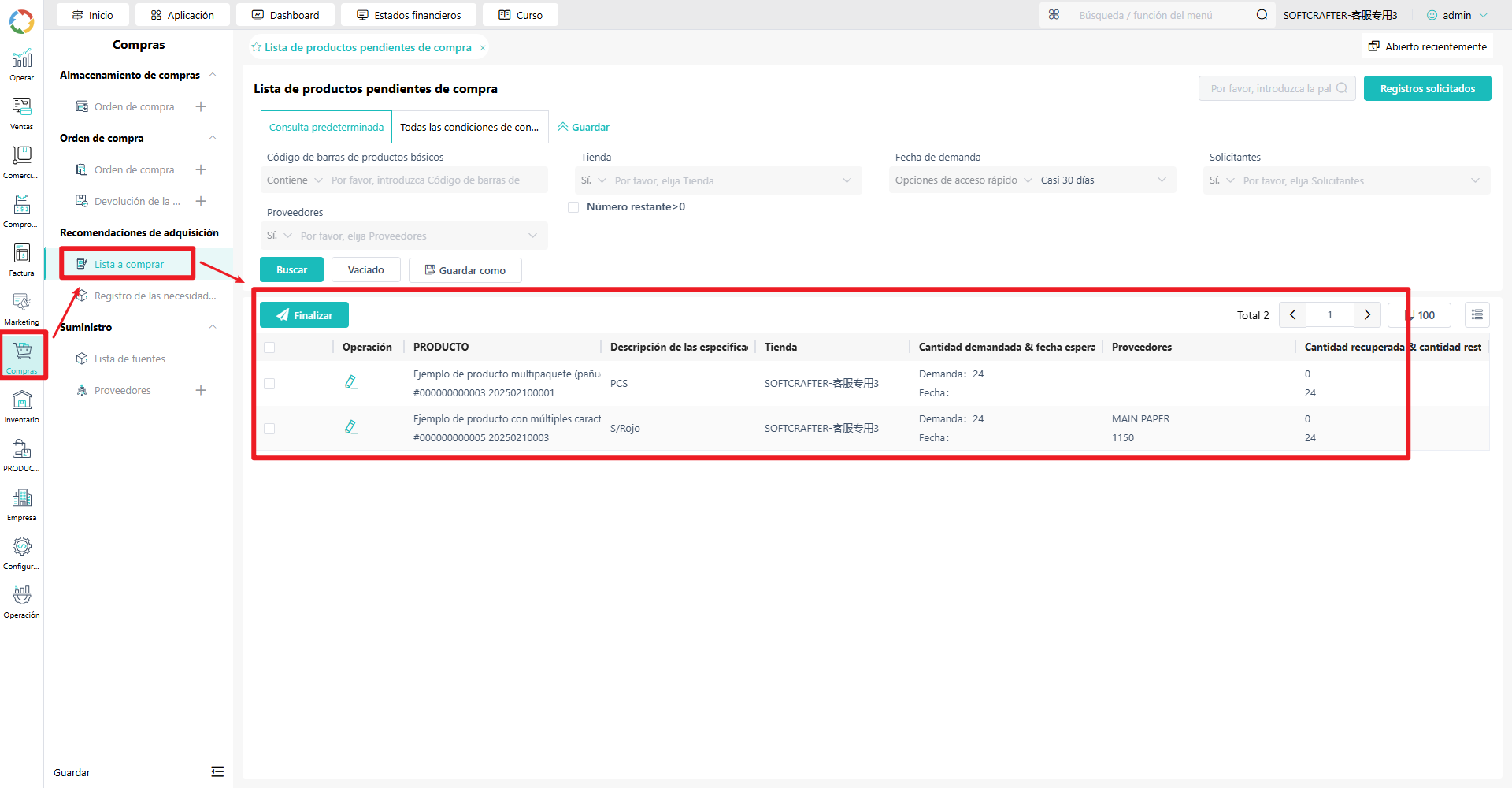Image resolution: width=1512 pixels, height=788 pixels.
Task: Open the Factura sidebar module
Action: tap(21, 259)
